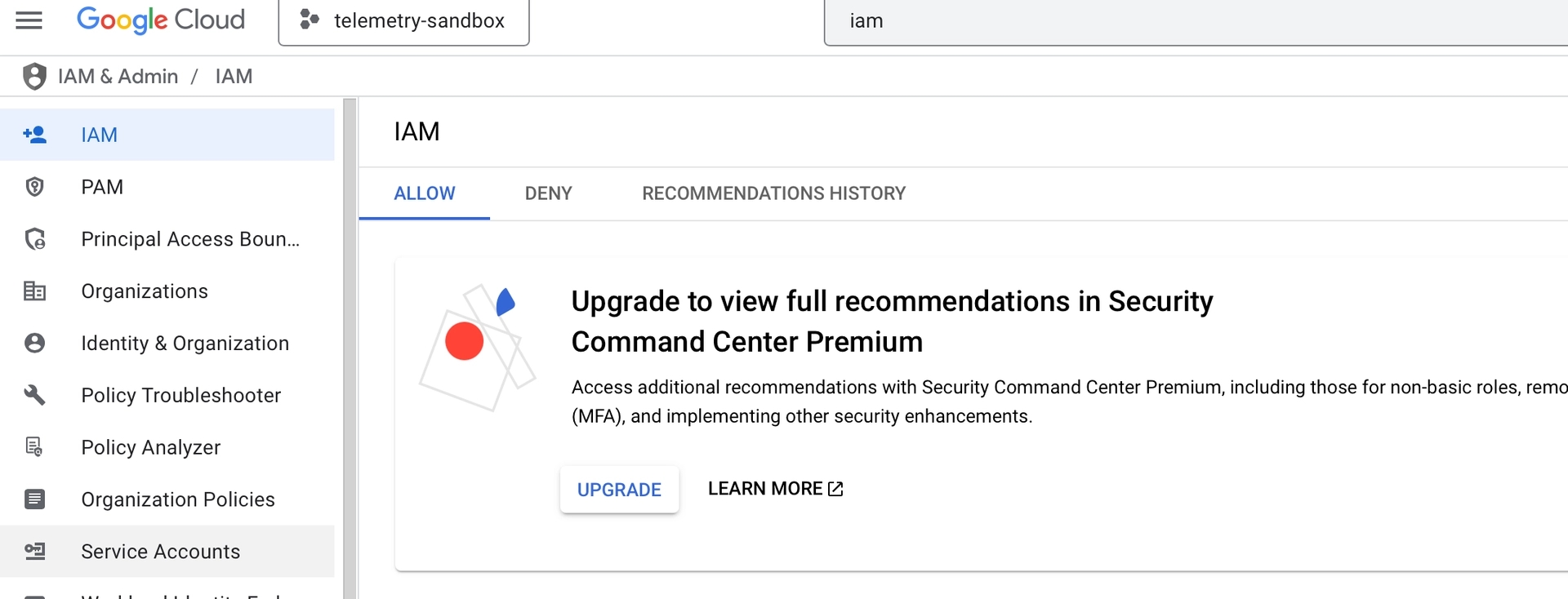Image resolution: width=1568 pixels, height=599 pixels.
Task: Switch to the DENY tab
Action: pos(548,193)
